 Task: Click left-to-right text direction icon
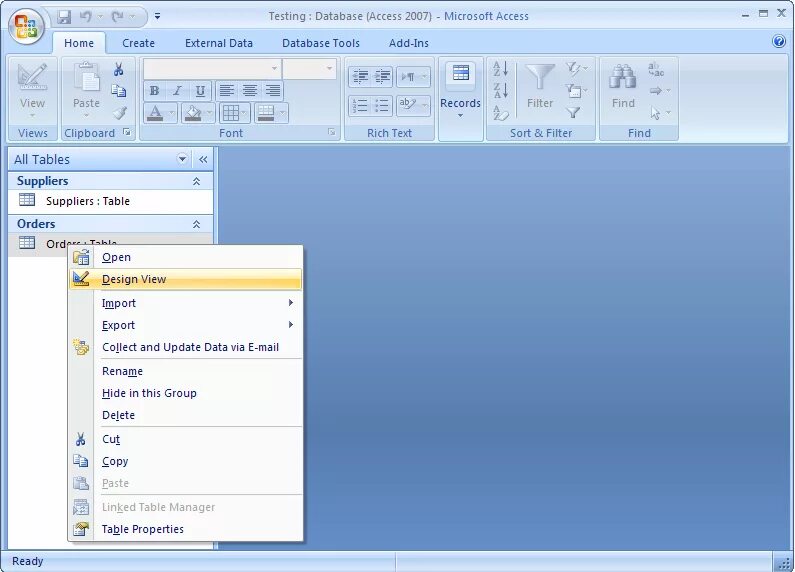[408, 77]
